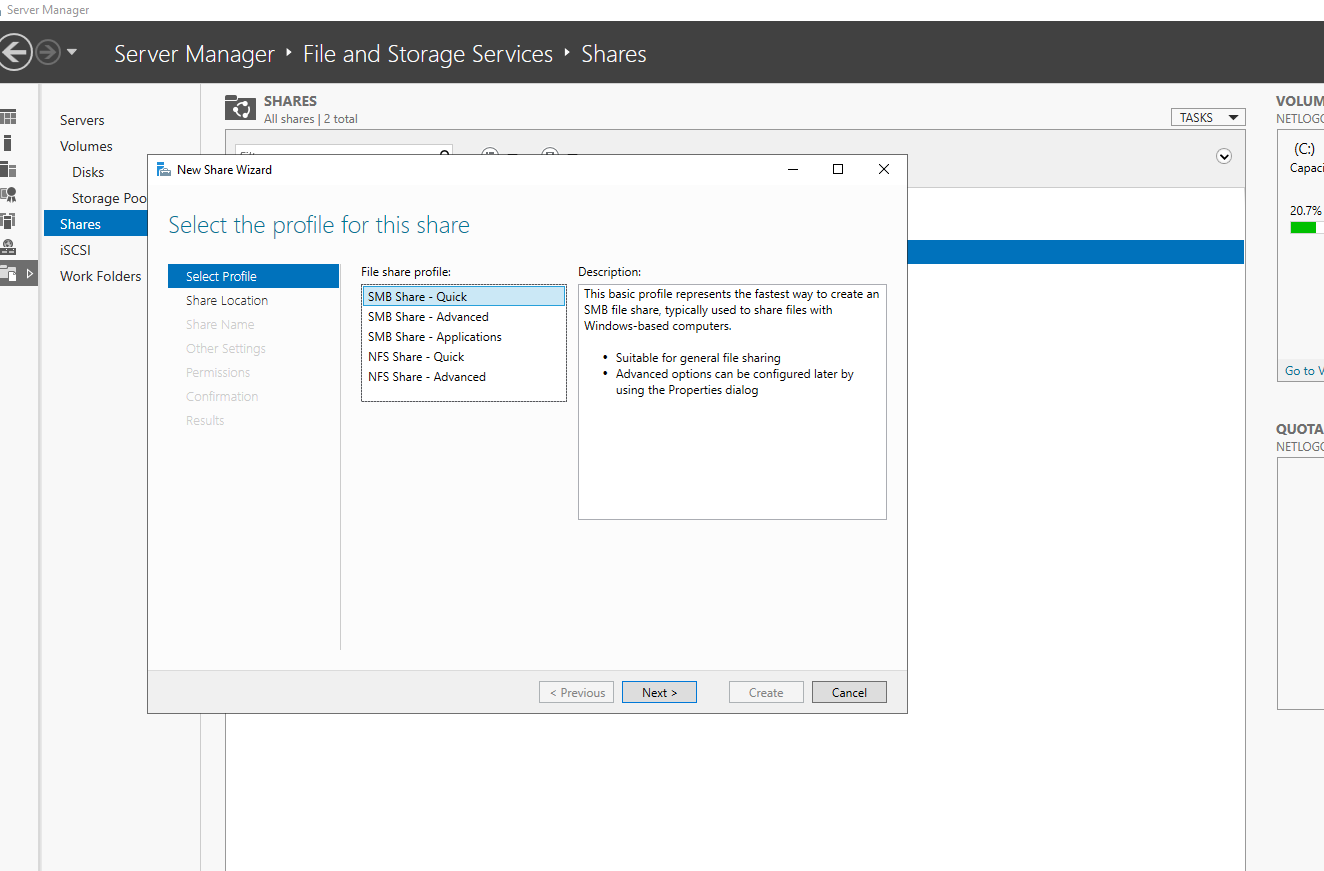The image size is (1324, 871).
Task: Open the navigation history dropdown arrow
Action: click(x=72, y=52)
